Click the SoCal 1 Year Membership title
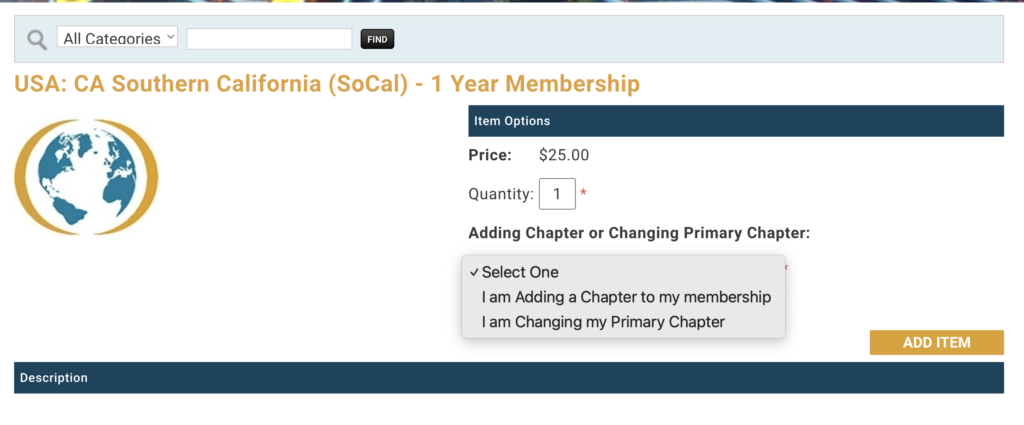1024x425 pixels. click(x=327, y=84)
